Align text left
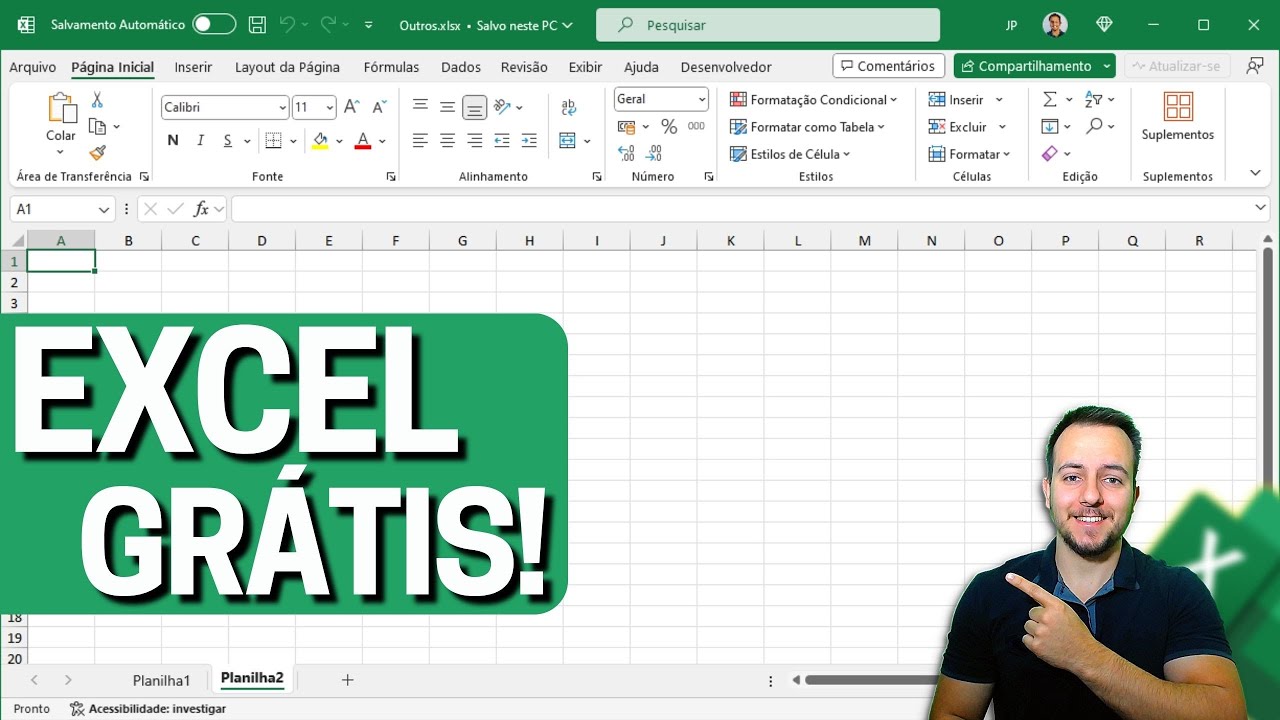Screen dimensions: 1280x720 [420, 141]
